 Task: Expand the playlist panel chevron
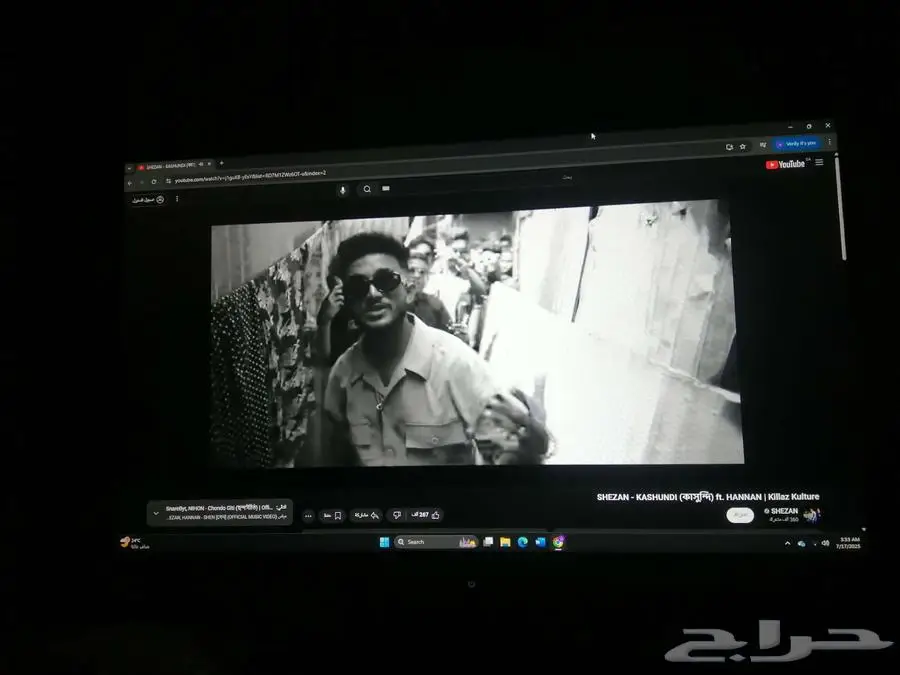click(156, 513)
